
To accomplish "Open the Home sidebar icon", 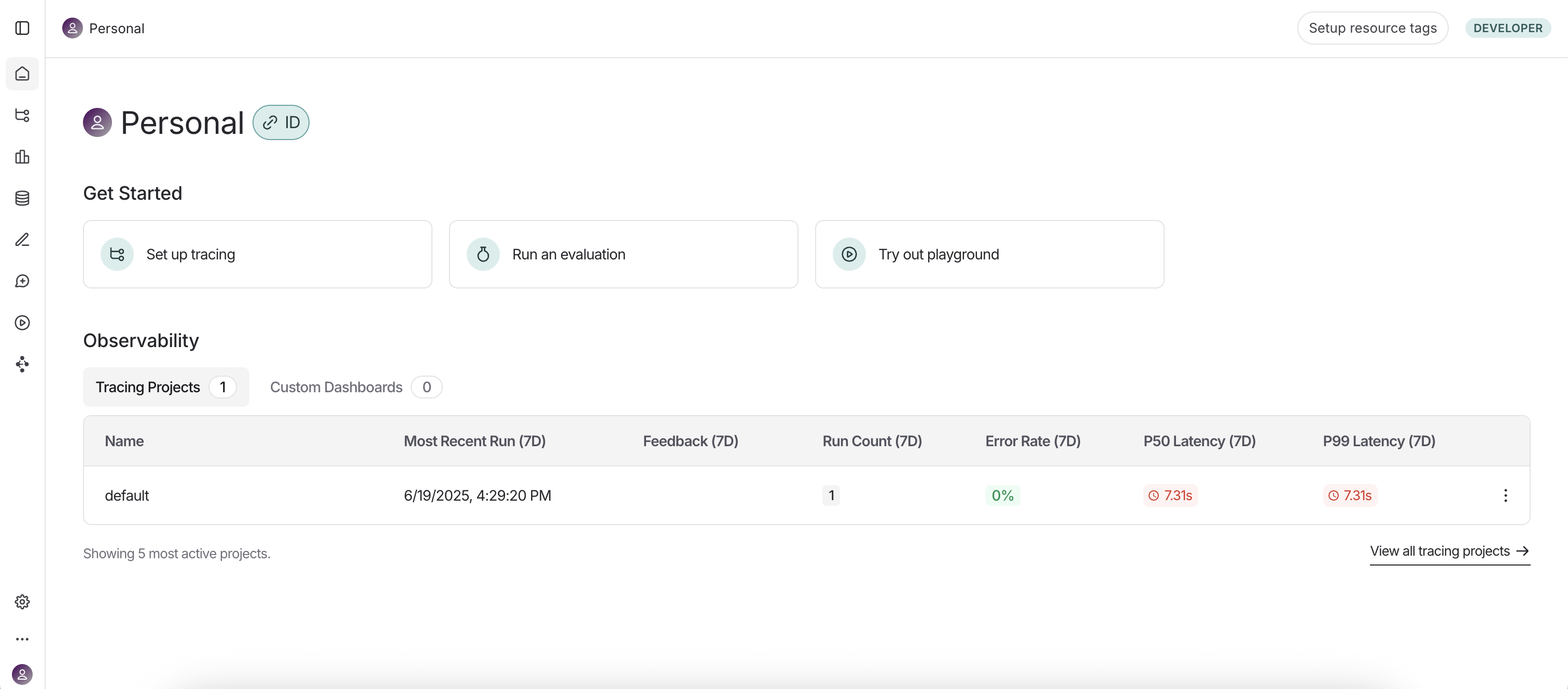I will click(x=22, y=74).
